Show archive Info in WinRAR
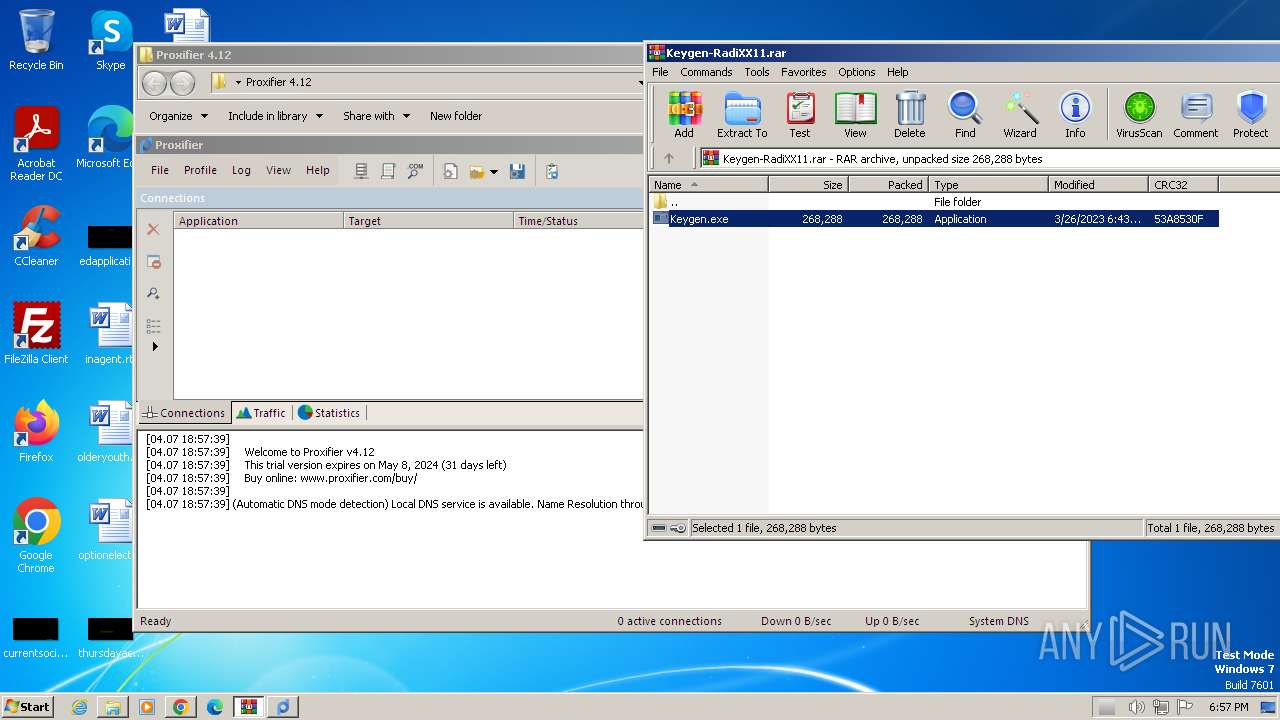 point(1075,114)
